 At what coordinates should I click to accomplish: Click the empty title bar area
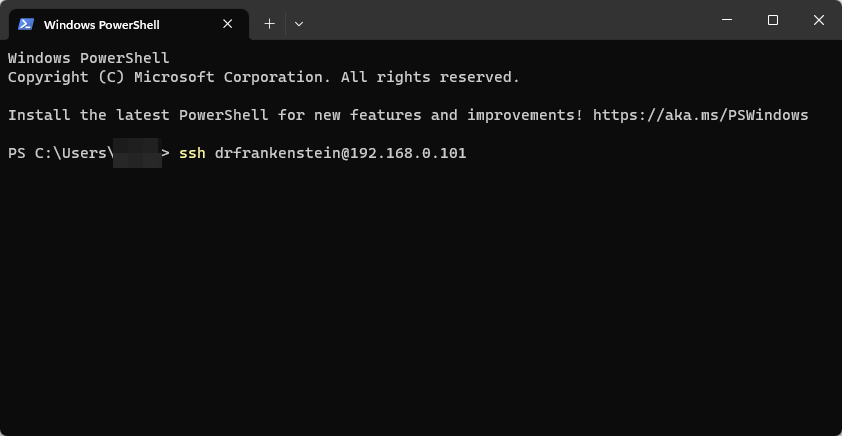pyautogui.click(x=505, y=20)
